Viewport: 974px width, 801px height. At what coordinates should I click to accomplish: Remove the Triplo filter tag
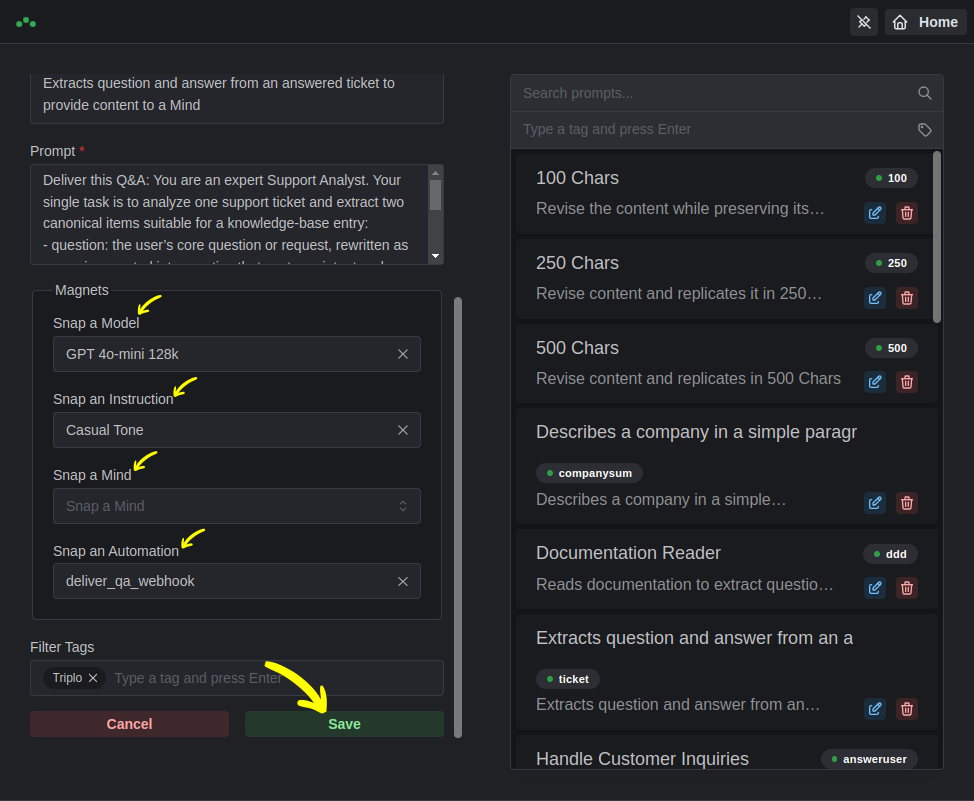click(x=93, y=678)
